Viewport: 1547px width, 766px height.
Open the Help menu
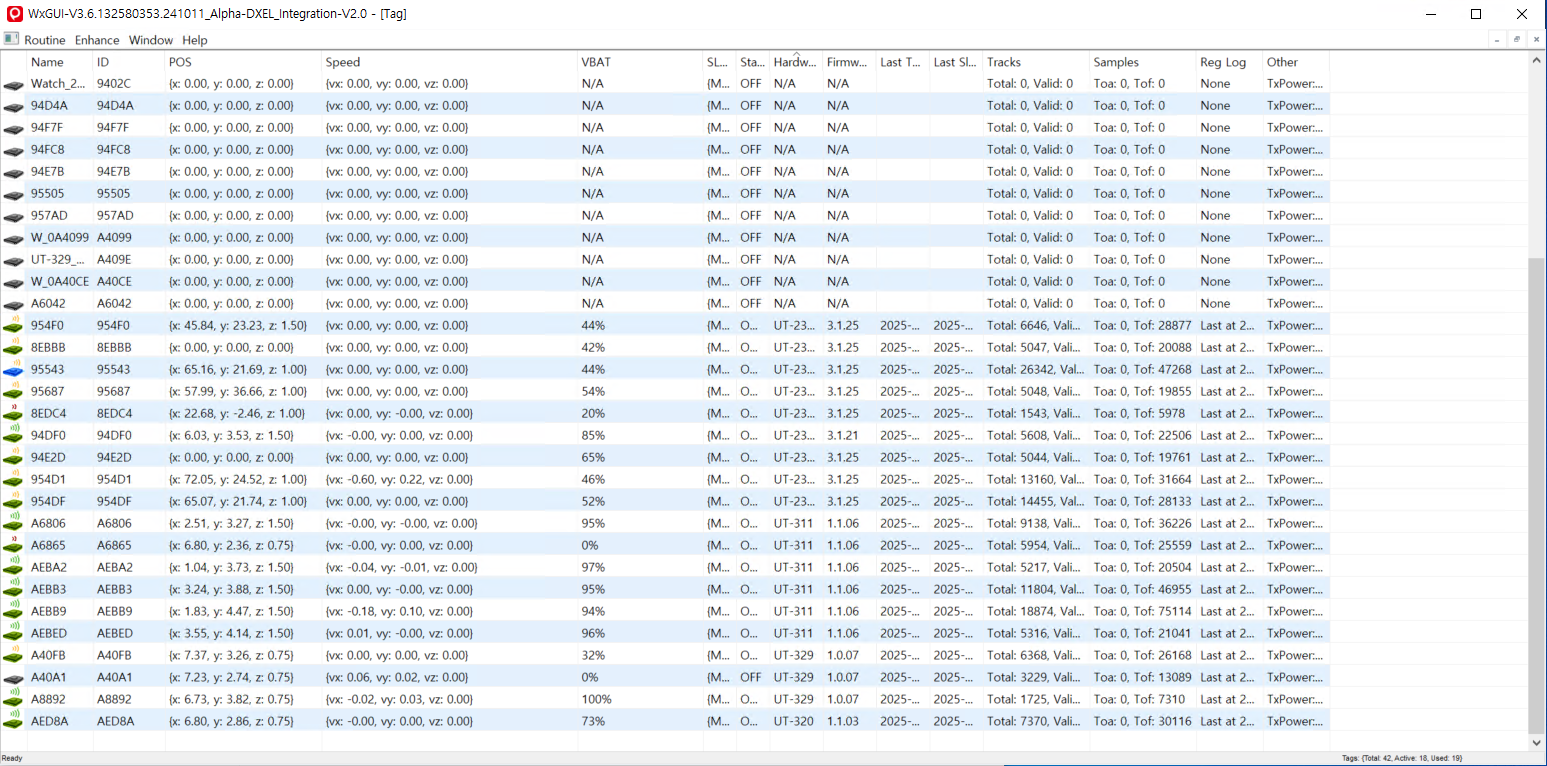coord(195,40)
